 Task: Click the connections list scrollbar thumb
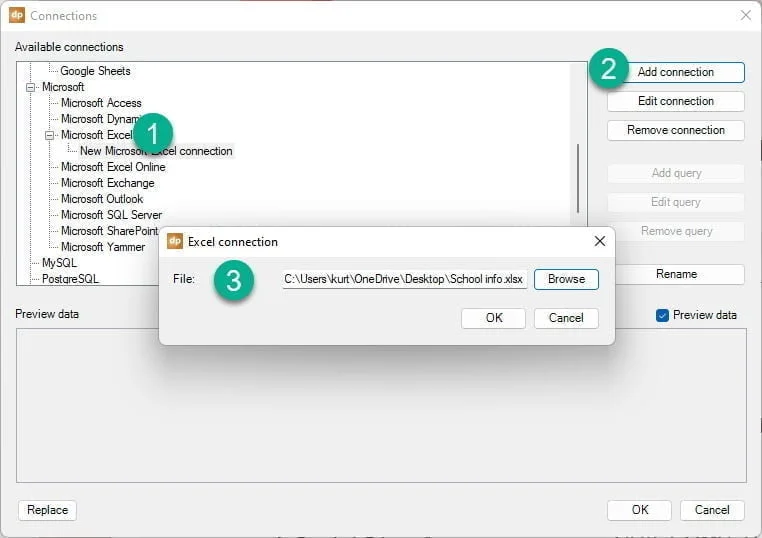(x=578, y=178)
